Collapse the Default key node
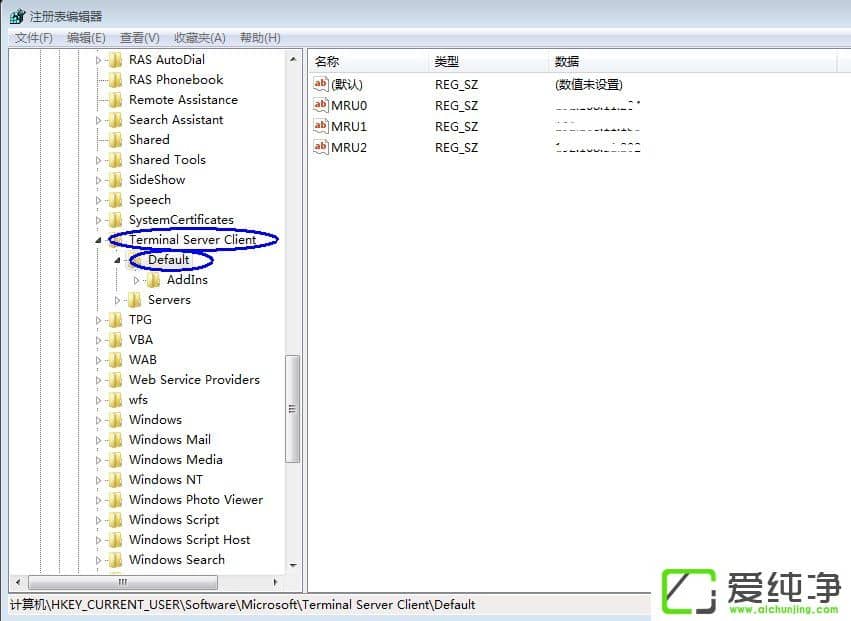Screen dimensions: 851x621 click(x=117, y=259)
